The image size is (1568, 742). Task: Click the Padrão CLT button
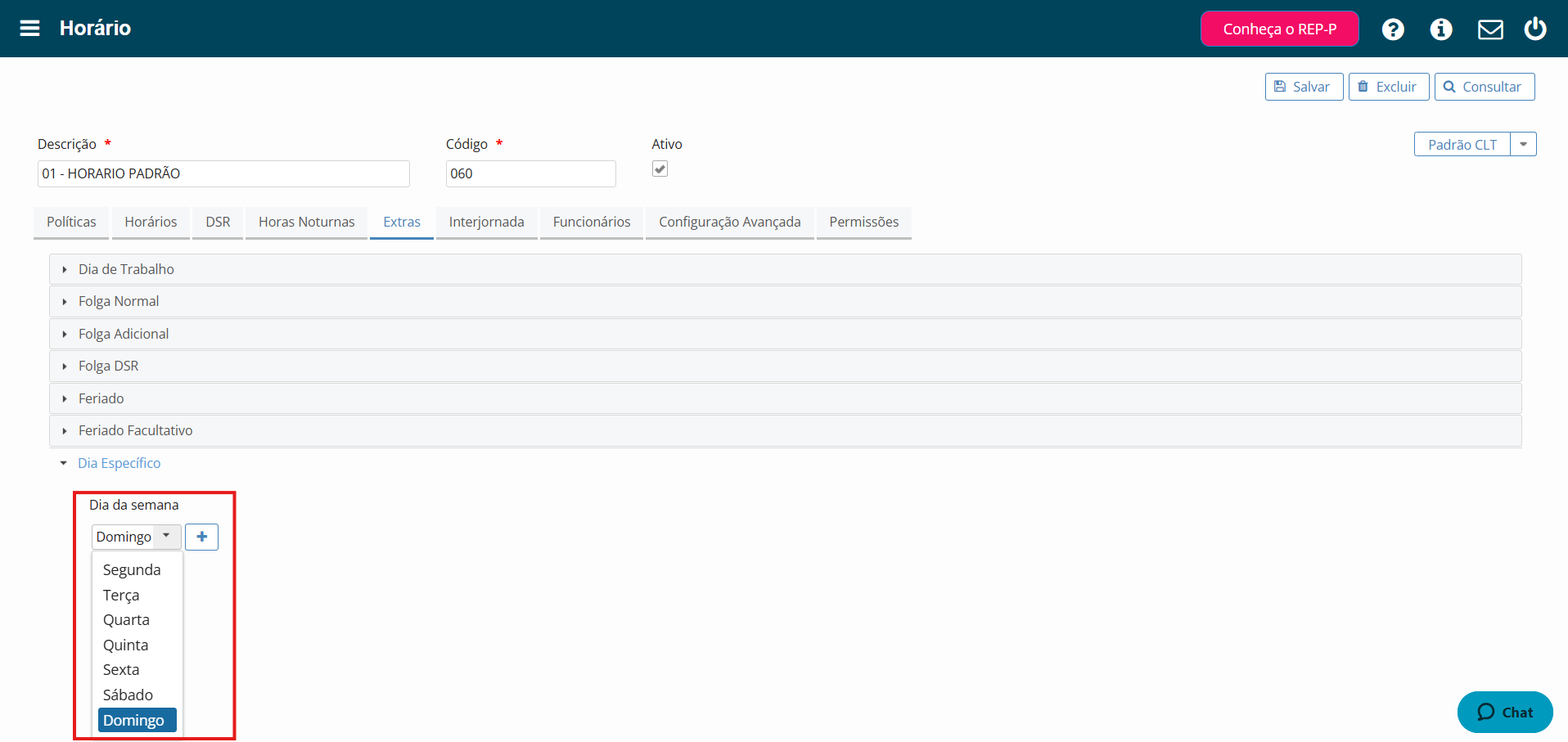tap(1462, 145)
